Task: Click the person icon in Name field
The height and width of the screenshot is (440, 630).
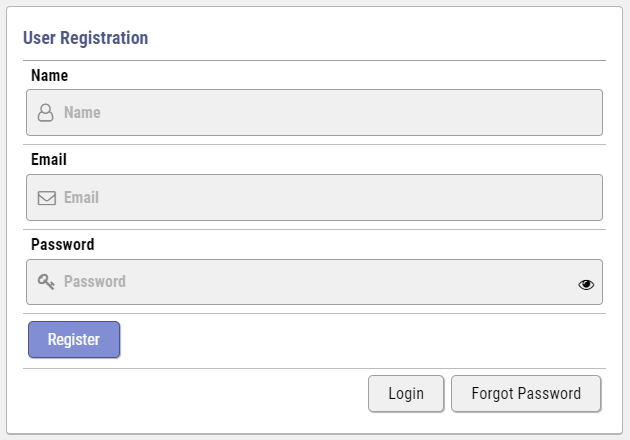Action: (x=45, y=113)
